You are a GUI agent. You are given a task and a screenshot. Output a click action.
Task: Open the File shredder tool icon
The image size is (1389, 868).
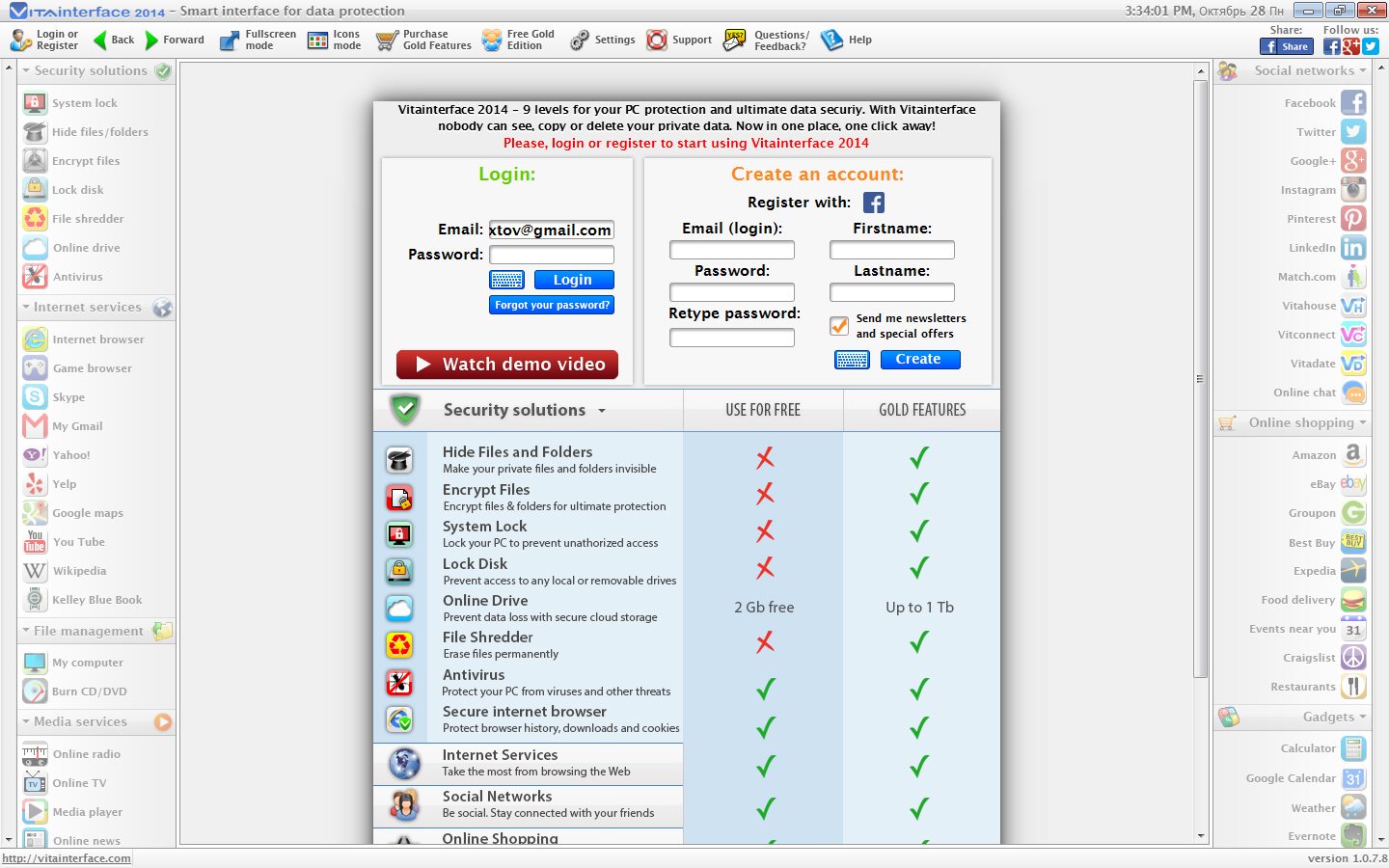click(x=36, y=219)
